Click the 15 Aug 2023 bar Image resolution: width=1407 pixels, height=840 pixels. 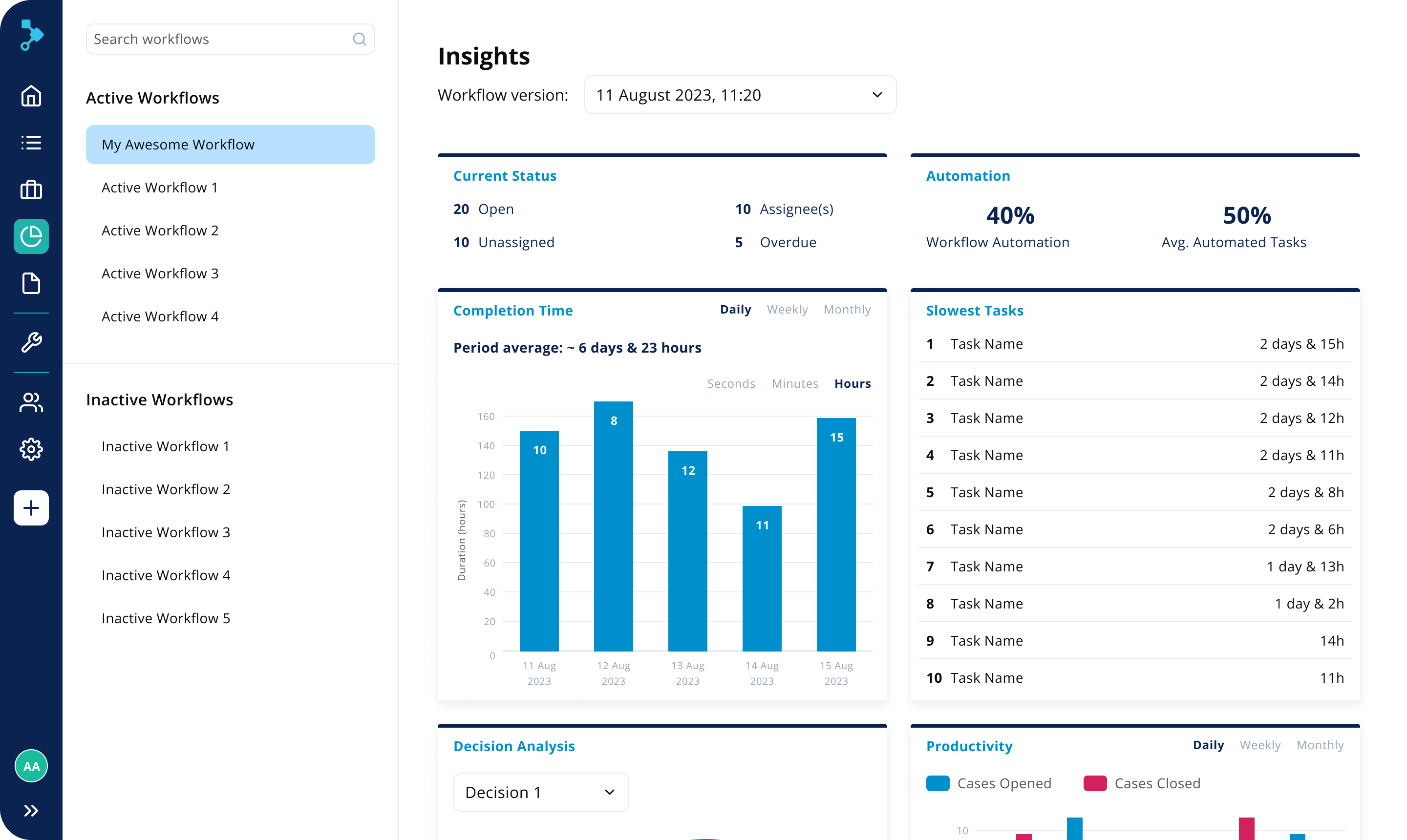pos(836,534)
